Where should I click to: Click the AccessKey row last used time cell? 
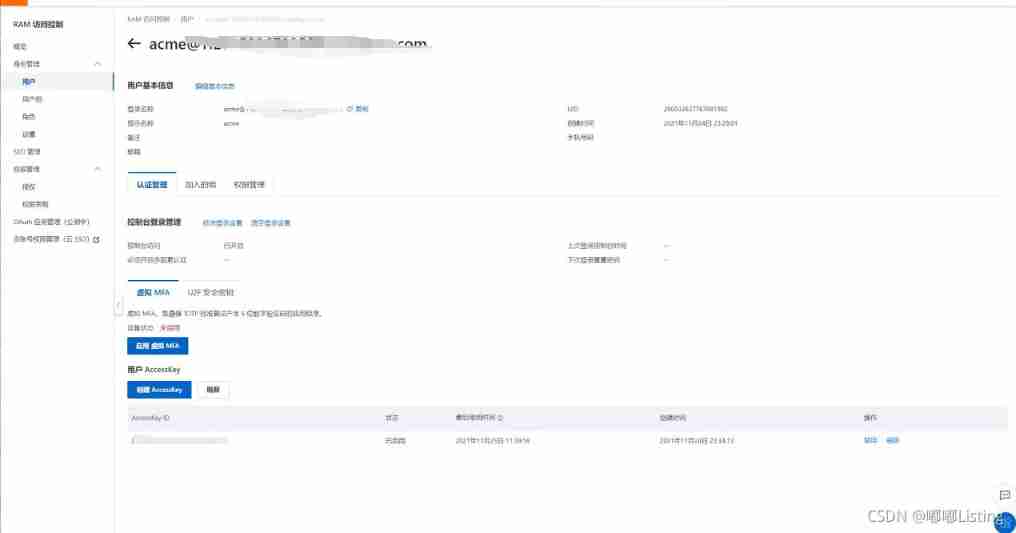[x=492, y=440]
